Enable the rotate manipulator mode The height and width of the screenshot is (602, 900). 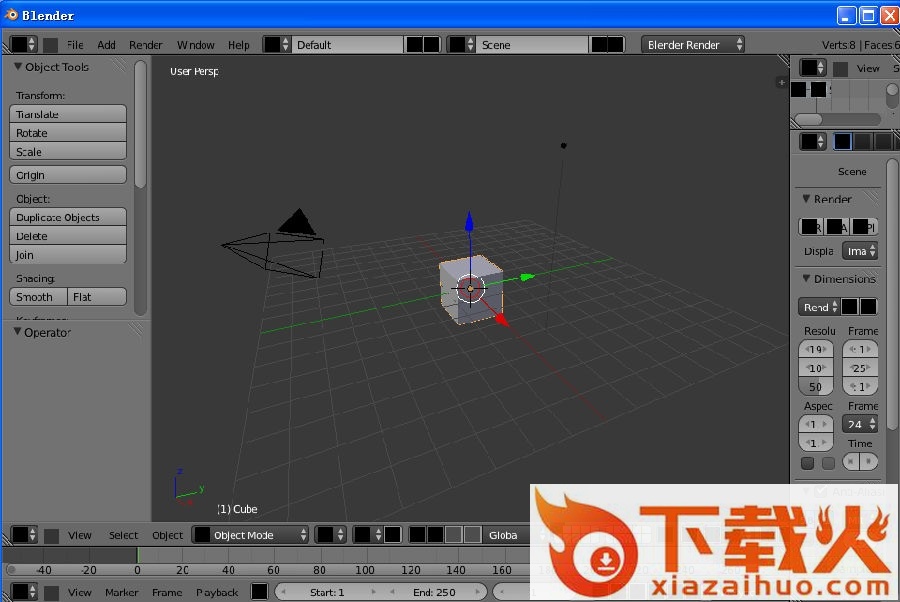(453, 535)
